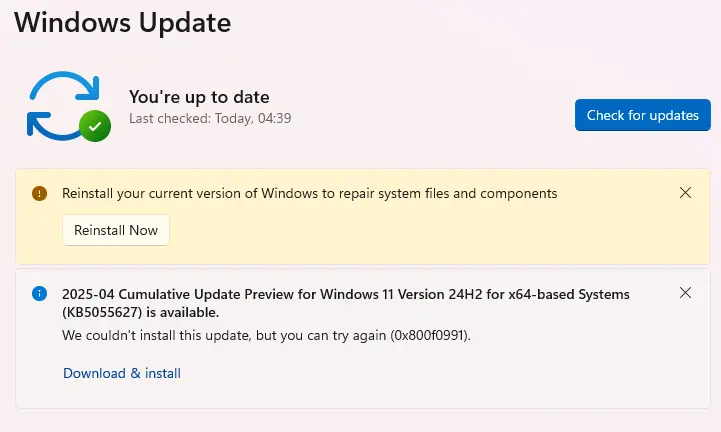This screenshot has height=432, width=721.
Task: Start the repair with Reinstall Now
Action: pyautogui.click(x=116, y=230)
